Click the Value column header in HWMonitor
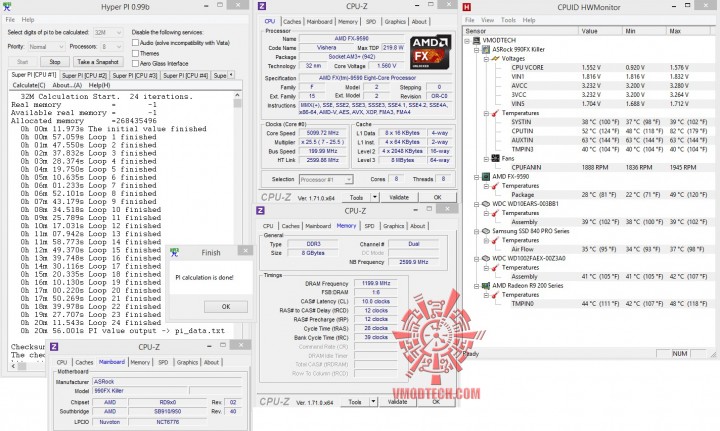The width and height of the screenshot is (720, 431). click(600, 31)
